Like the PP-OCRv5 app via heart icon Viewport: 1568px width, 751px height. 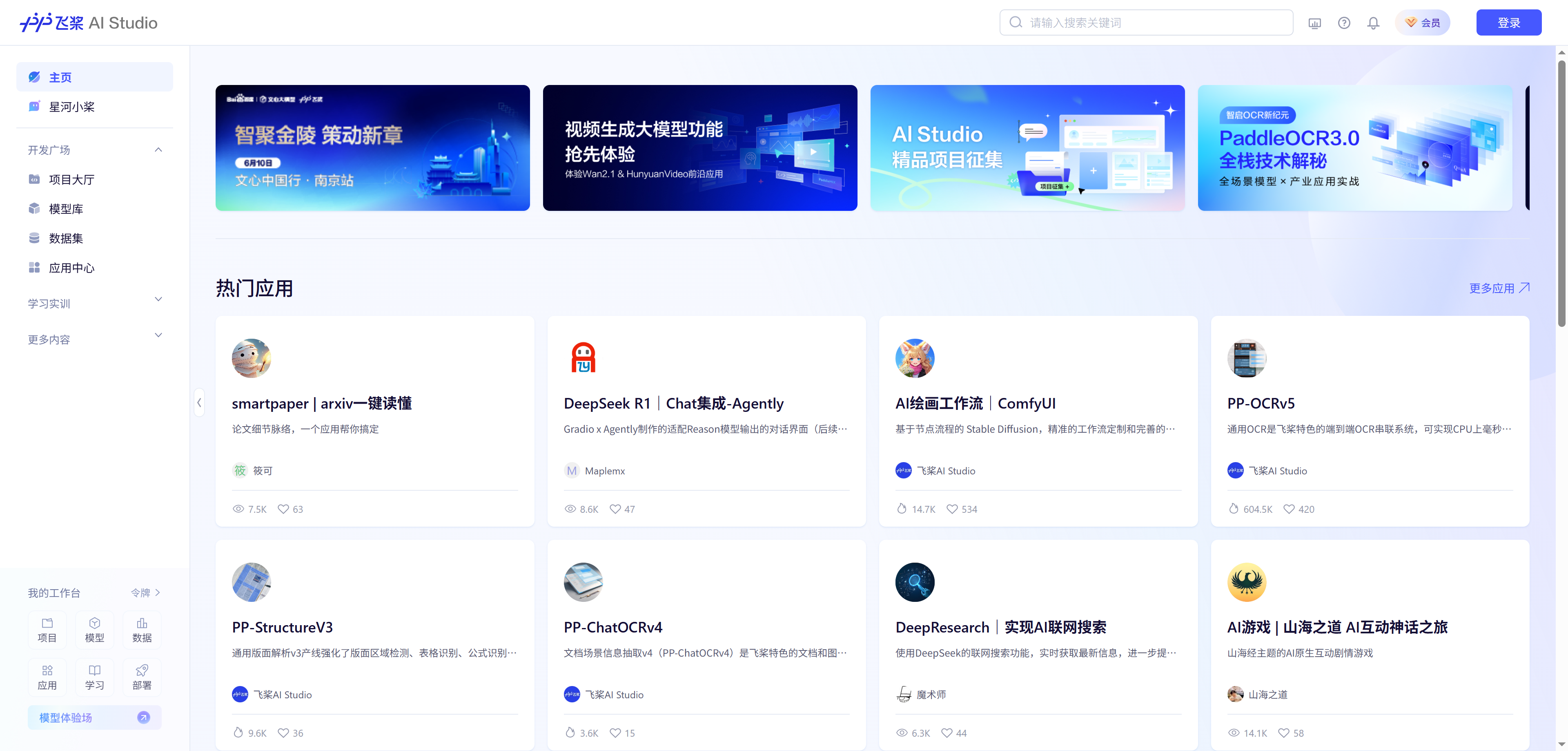click(1289, 509)
